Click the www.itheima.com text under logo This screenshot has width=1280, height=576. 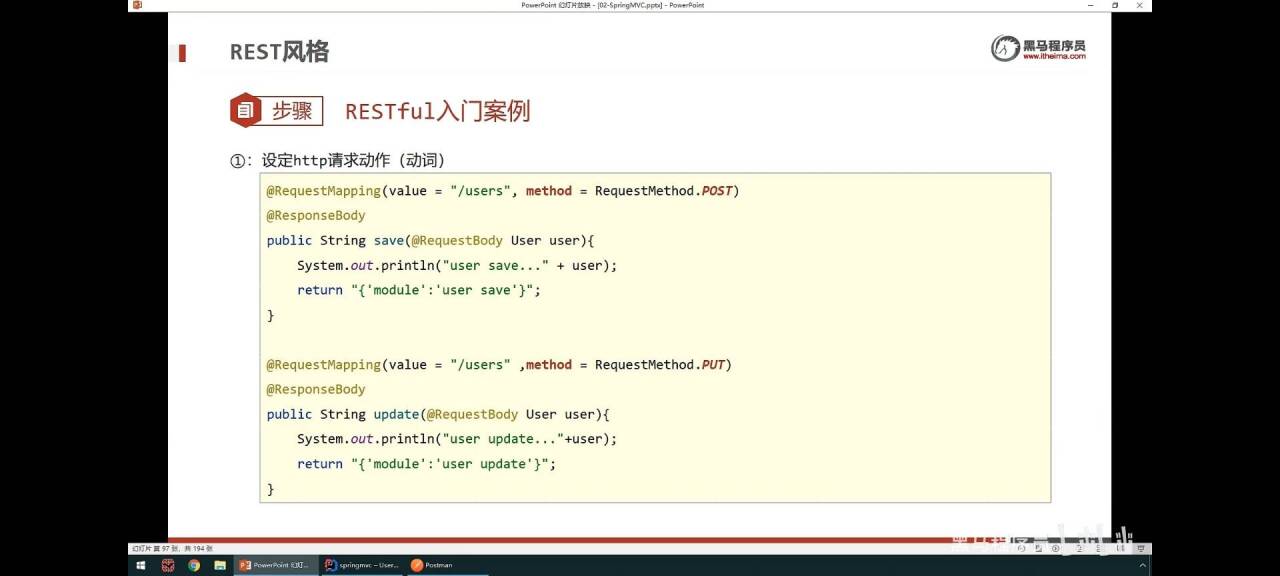pyautogui.click(x=1053, y=57)
